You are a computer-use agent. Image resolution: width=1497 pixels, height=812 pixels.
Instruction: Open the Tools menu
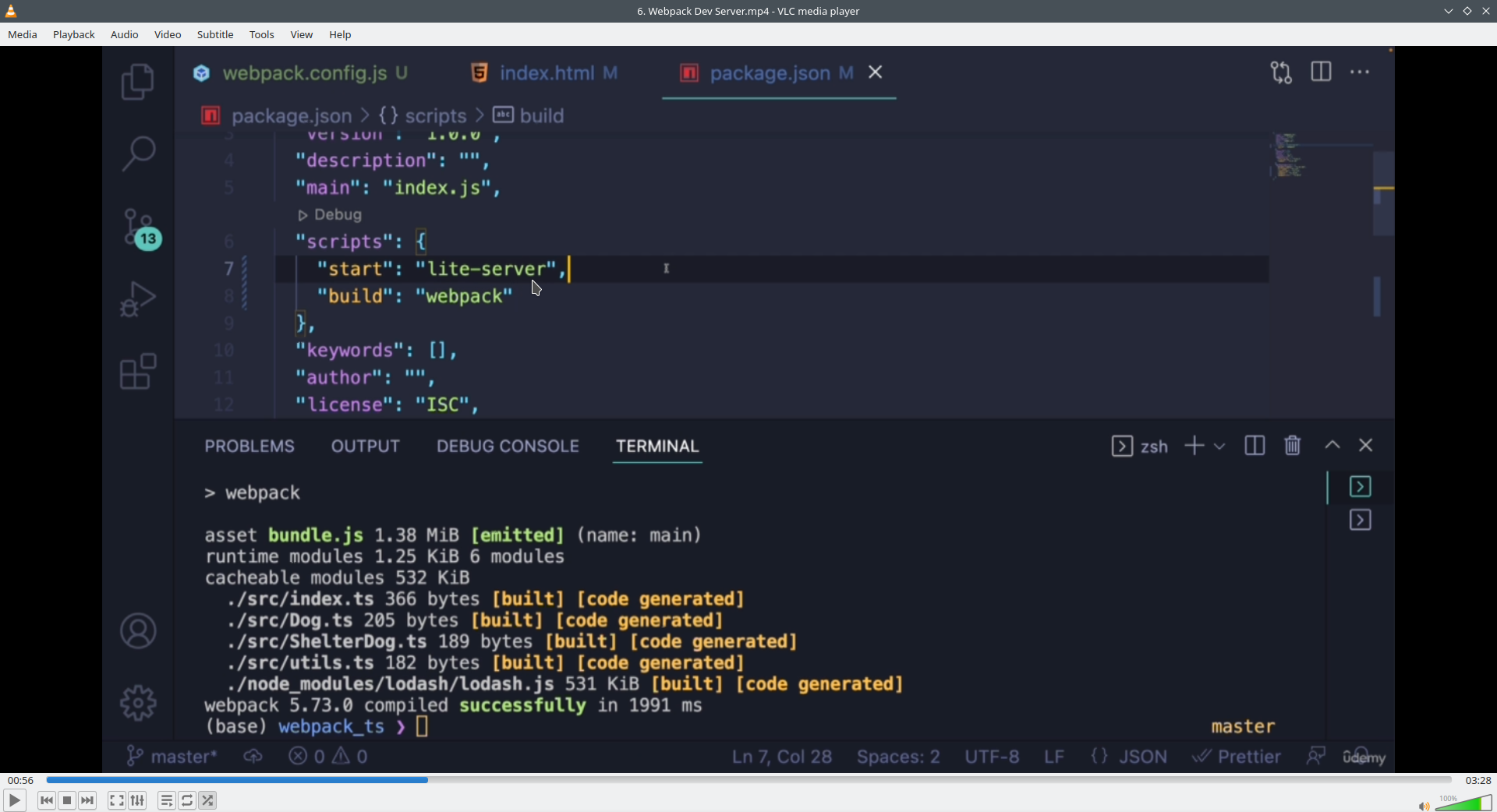point(262,34)
